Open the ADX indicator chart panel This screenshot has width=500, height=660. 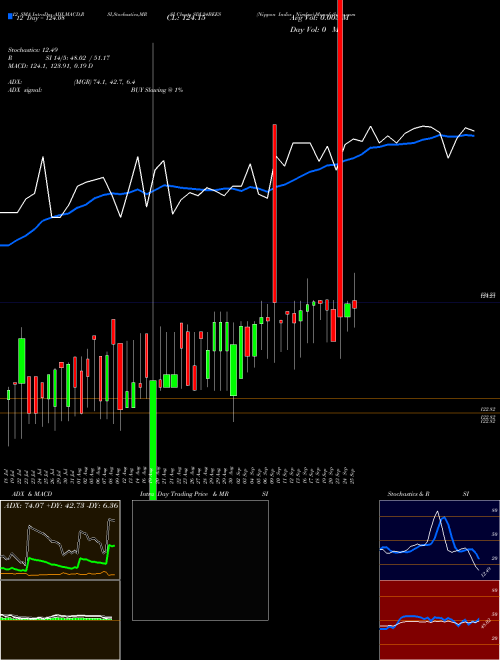coord(60,540)
